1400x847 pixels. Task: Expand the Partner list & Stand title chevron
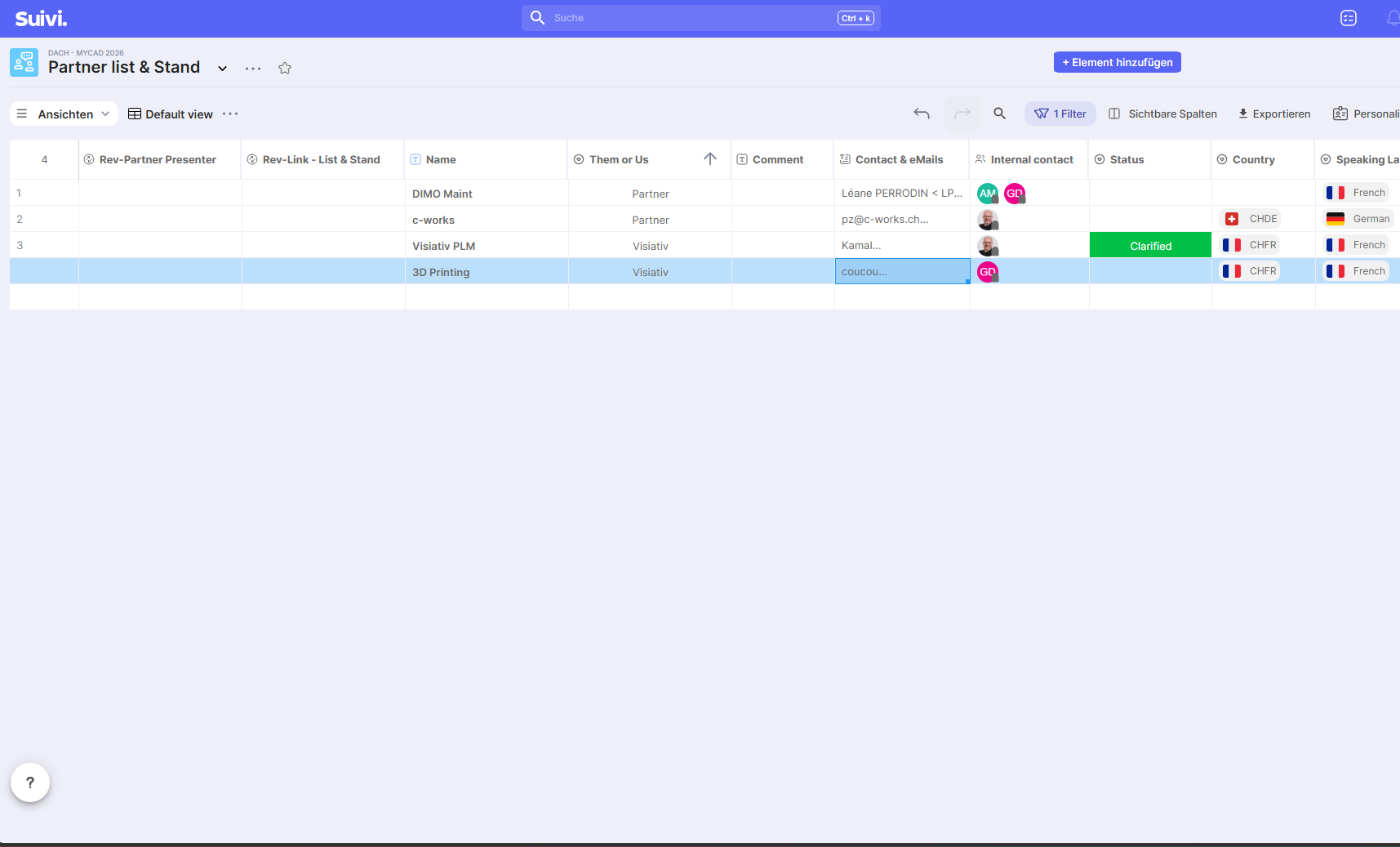click(x=222, y=68)
